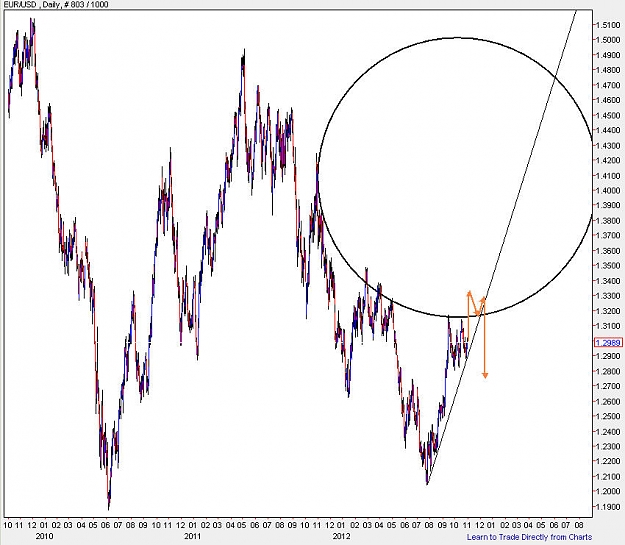This screenshot has height=545, width=625.
Task: Click the current price label 1.2989
Action: point(608,343)
